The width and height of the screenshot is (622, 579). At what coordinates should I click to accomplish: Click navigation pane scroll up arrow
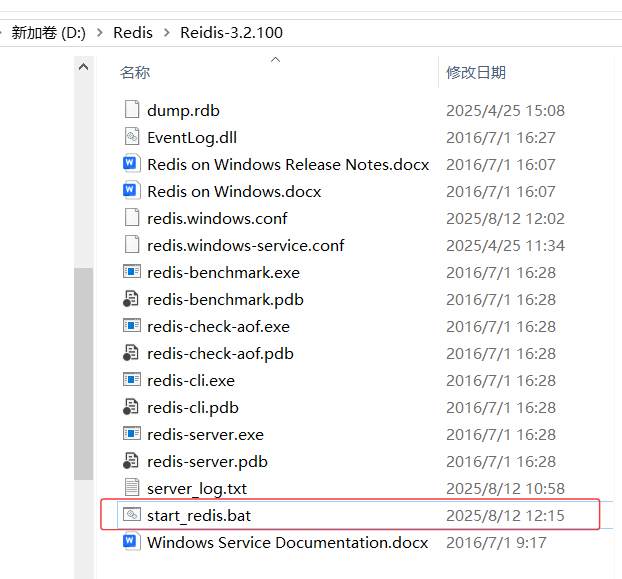pyautogui.click(x=83, y=67)
